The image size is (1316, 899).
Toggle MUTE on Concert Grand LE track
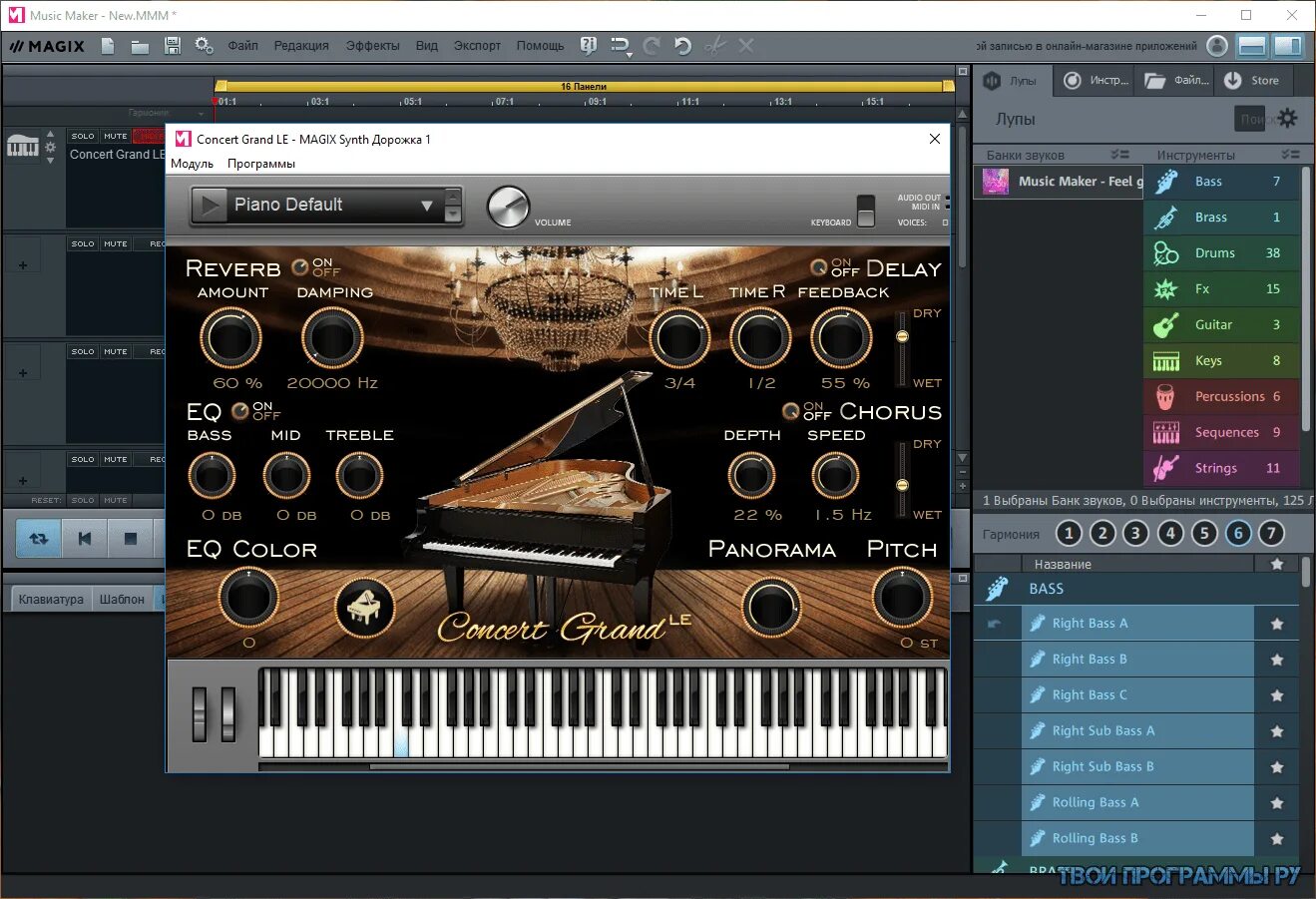pyautogui.click(x=116, y=136)
